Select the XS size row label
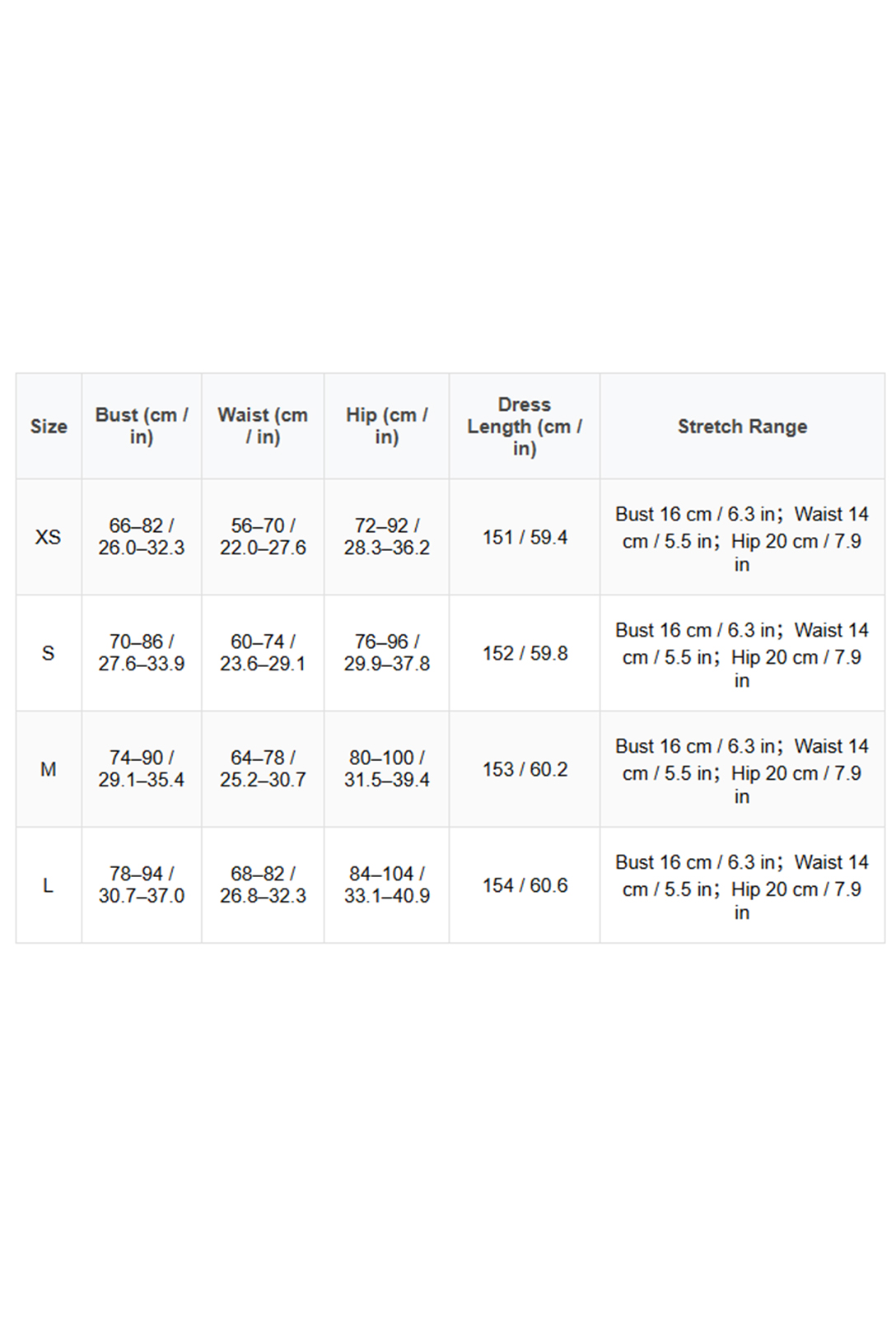Screen dimensions: 896x1344 (49, 537)
